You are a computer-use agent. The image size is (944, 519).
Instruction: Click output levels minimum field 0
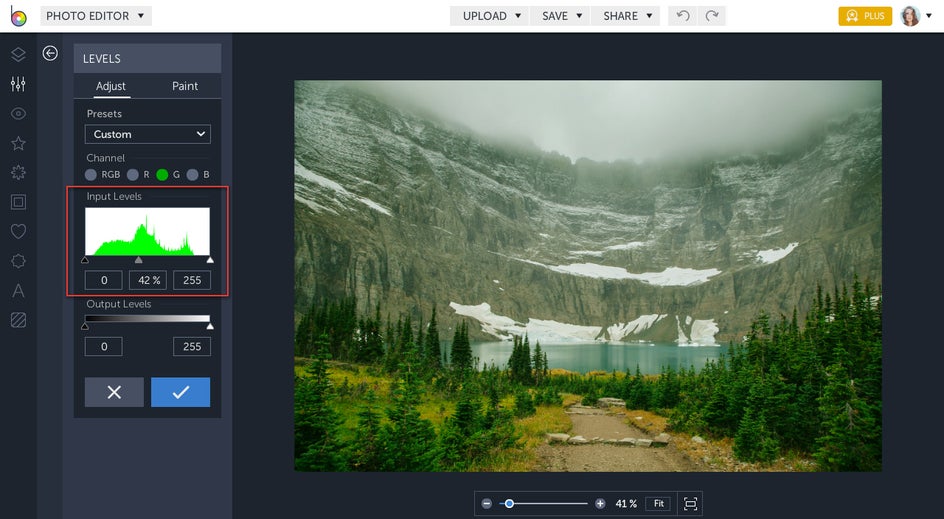tap(104, 347)
